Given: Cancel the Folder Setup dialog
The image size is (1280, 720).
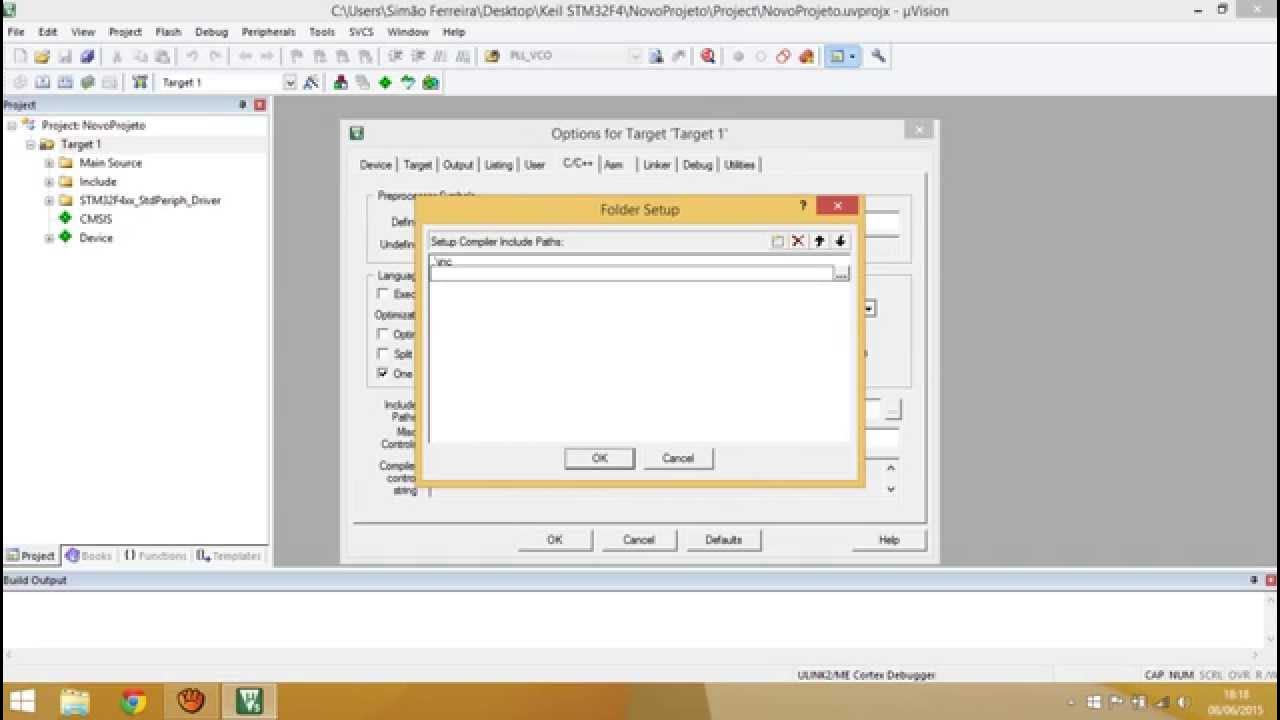Looking at the screenshot, I should point(677,458).
